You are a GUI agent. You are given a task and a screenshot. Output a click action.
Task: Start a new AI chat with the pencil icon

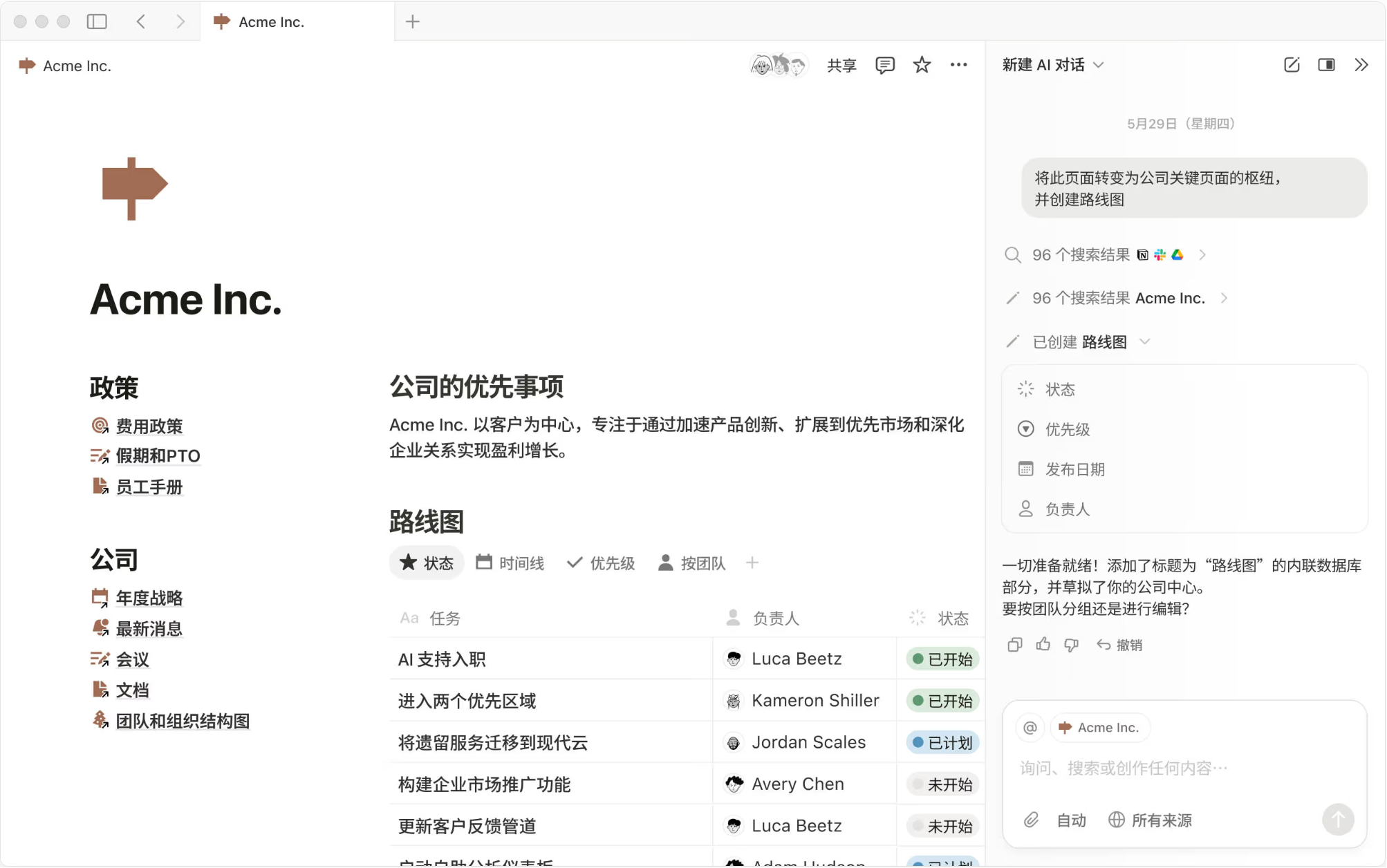[x=1292, y=64]
